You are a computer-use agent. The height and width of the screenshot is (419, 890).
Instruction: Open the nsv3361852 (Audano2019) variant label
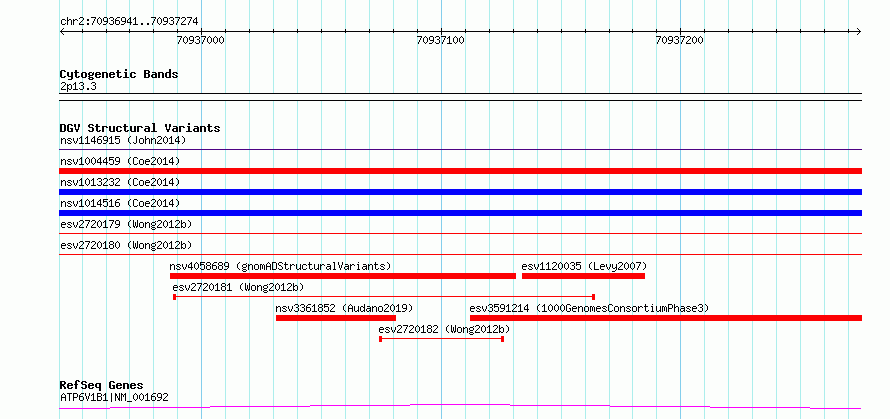344,308
